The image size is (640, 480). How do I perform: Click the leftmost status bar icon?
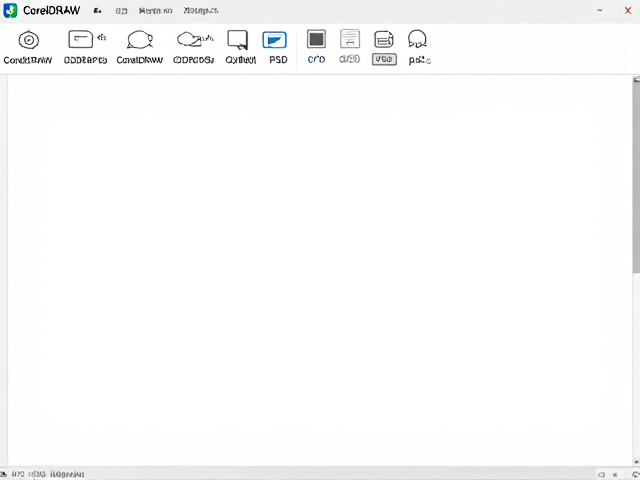pos(3,474)
